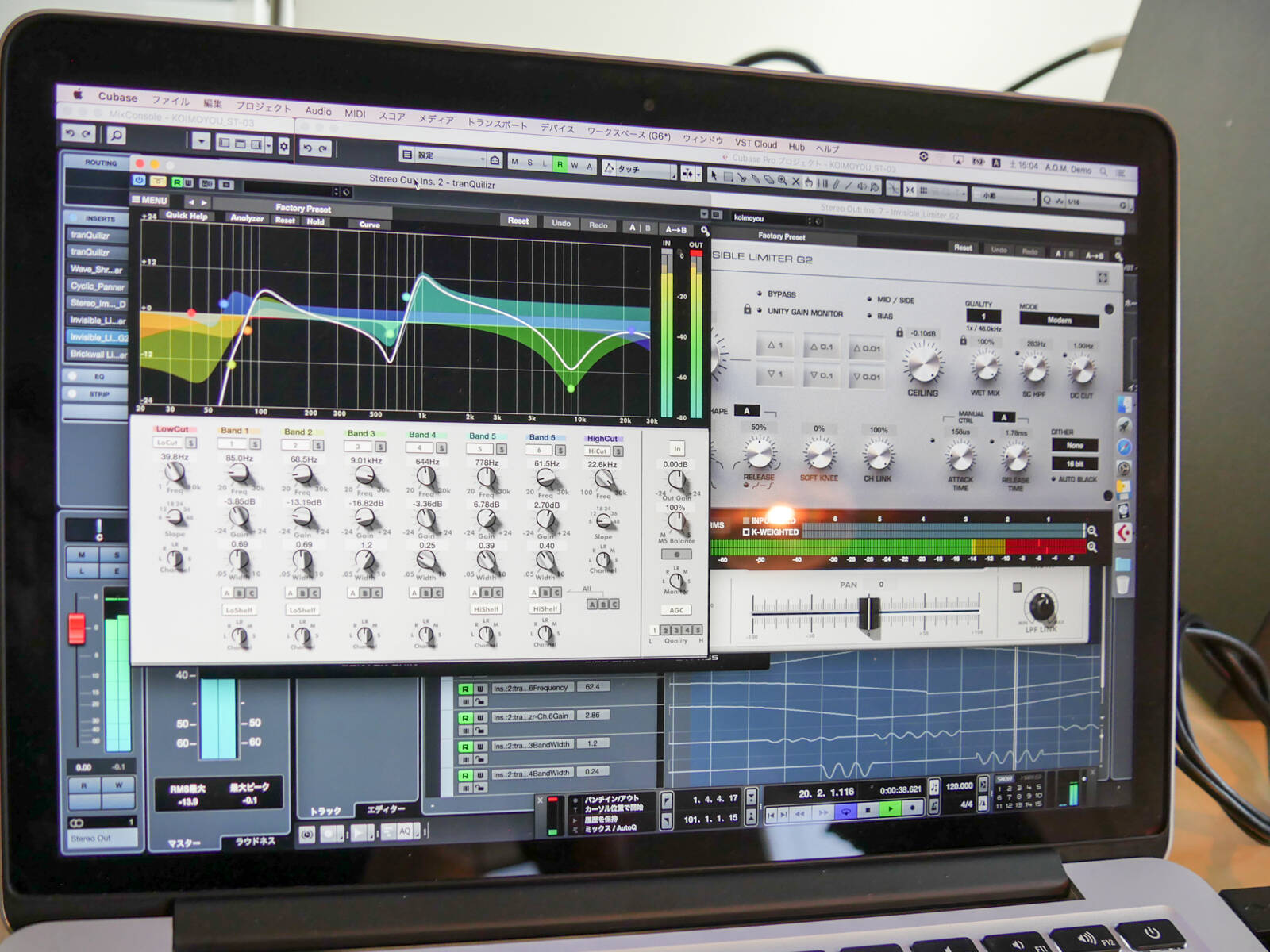Toggle Band 3 solo S button
This screenshot has height=952, width=1270.
(379, 447)
